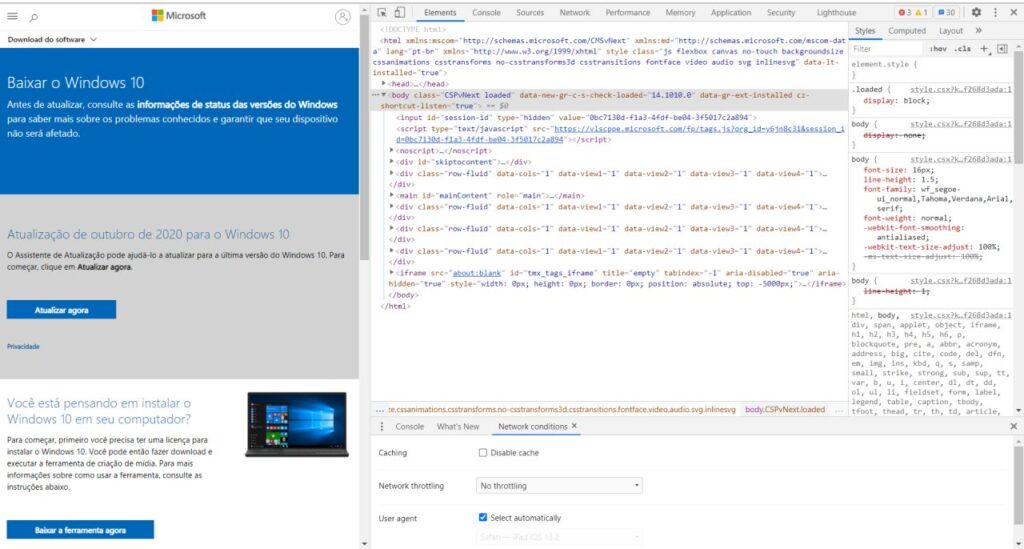Select the body.CSPvNext.loaded breadcrumb

pyautogui.click(x=785, y=410)
